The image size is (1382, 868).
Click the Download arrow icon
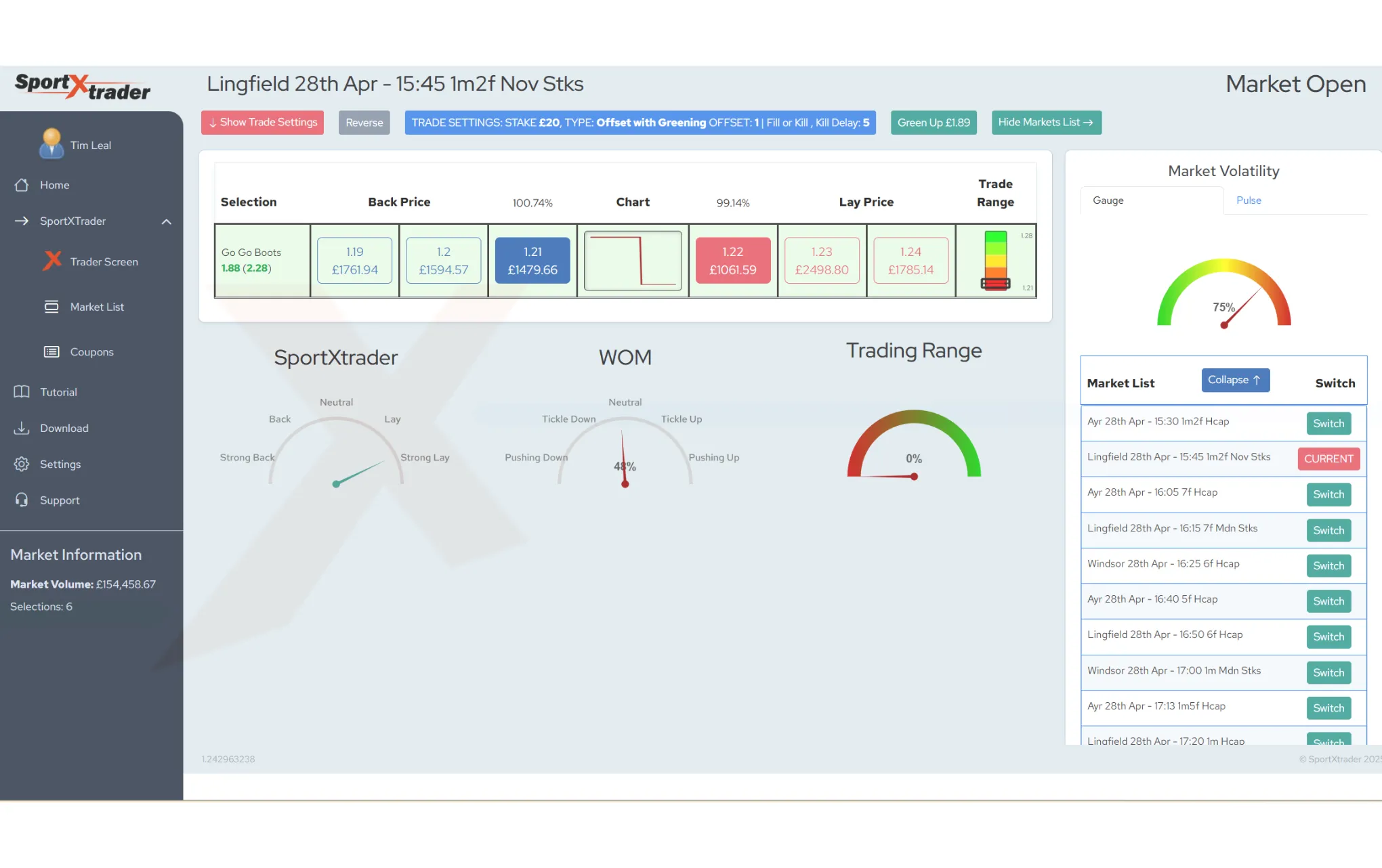pyautogui.click(x=22, y=428)
